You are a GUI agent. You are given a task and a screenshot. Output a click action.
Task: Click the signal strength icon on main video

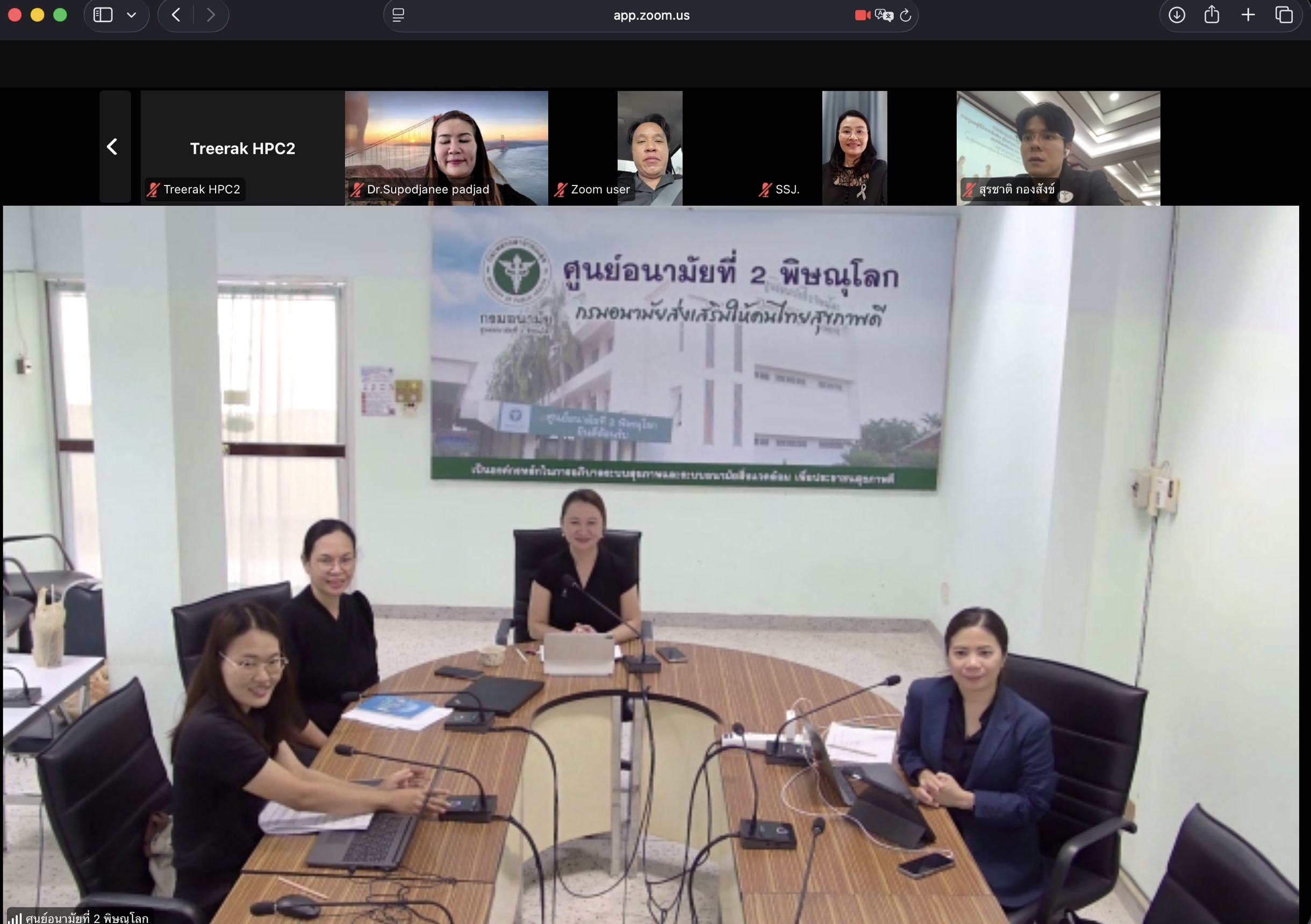point(16,918)
